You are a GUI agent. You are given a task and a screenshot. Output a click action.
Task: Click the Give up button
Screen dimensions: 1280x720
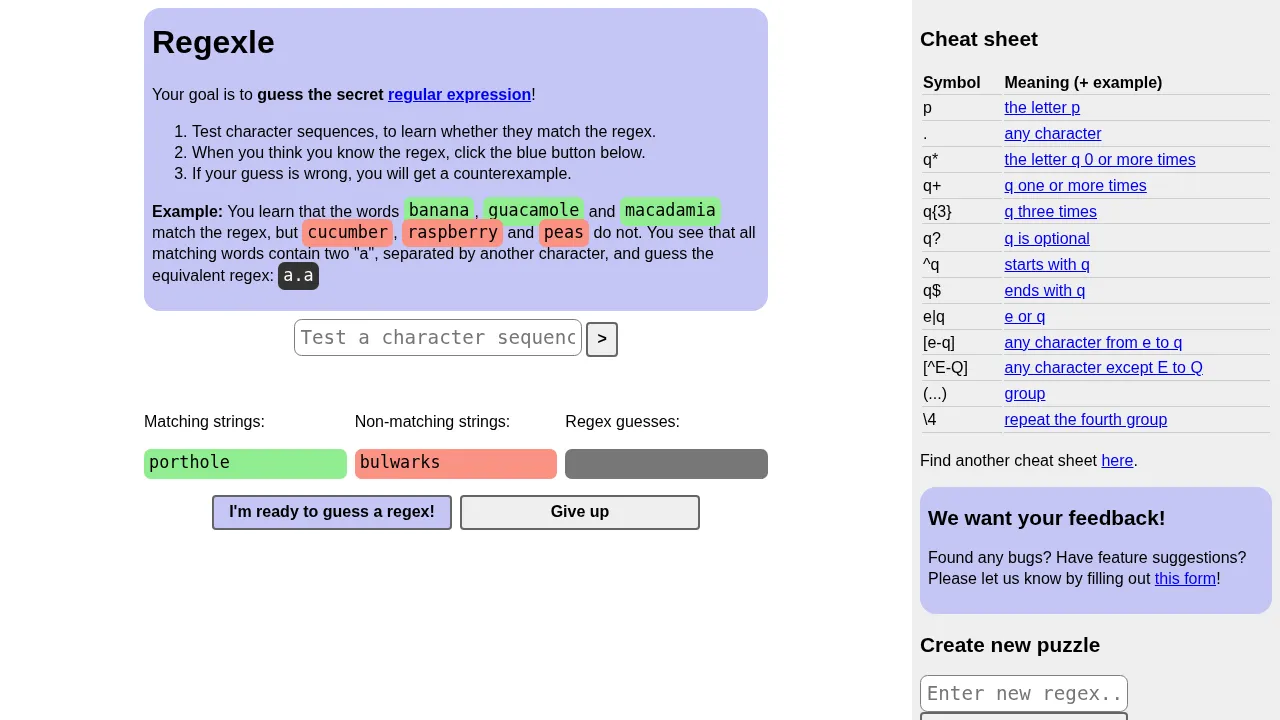579,512
